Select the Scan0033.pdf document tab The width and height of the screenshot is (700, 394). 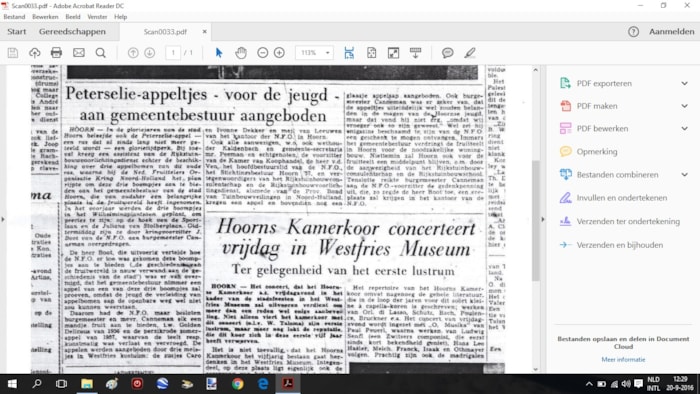pos(165,32)
